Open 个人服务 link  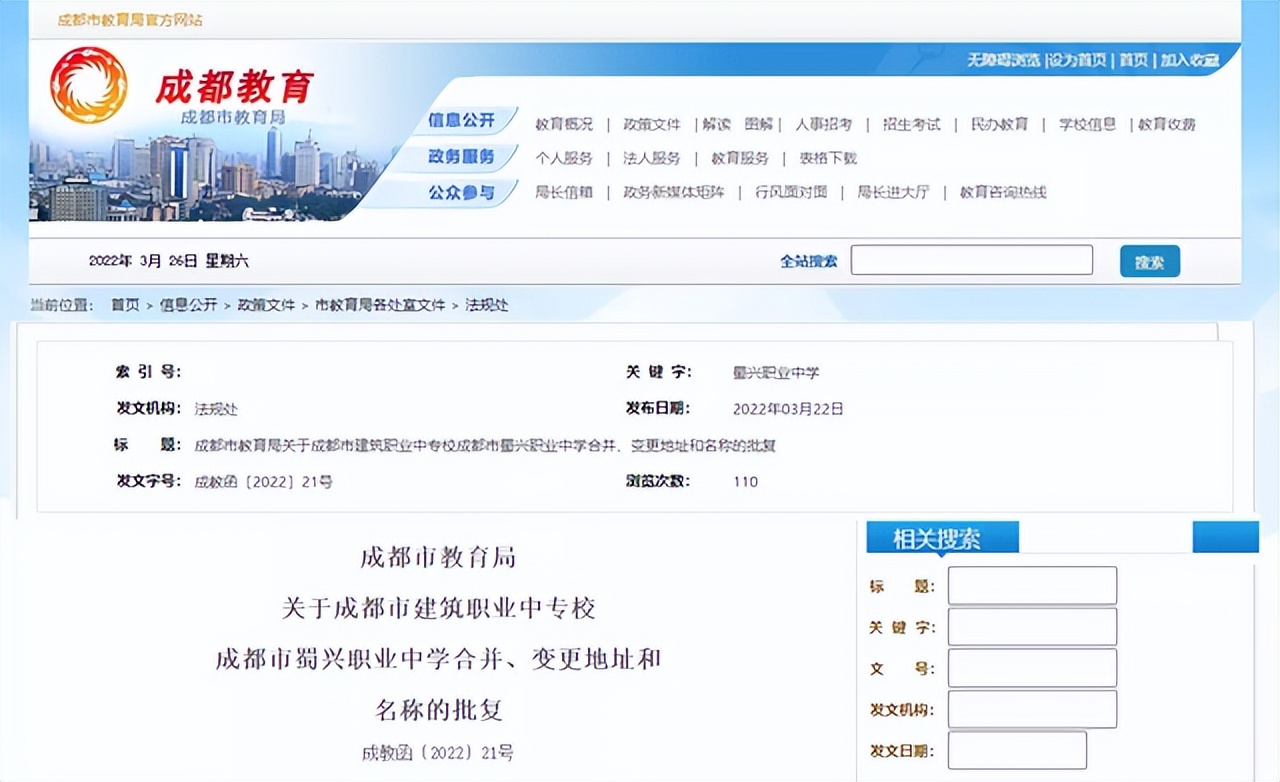point(564,158)
